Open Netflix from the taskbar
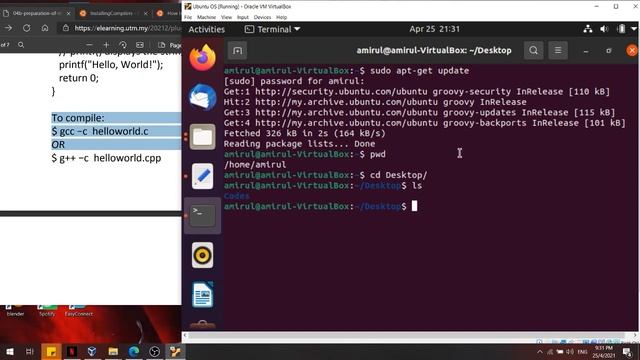The width and height of the screenshot is (640, 360). 72,351
